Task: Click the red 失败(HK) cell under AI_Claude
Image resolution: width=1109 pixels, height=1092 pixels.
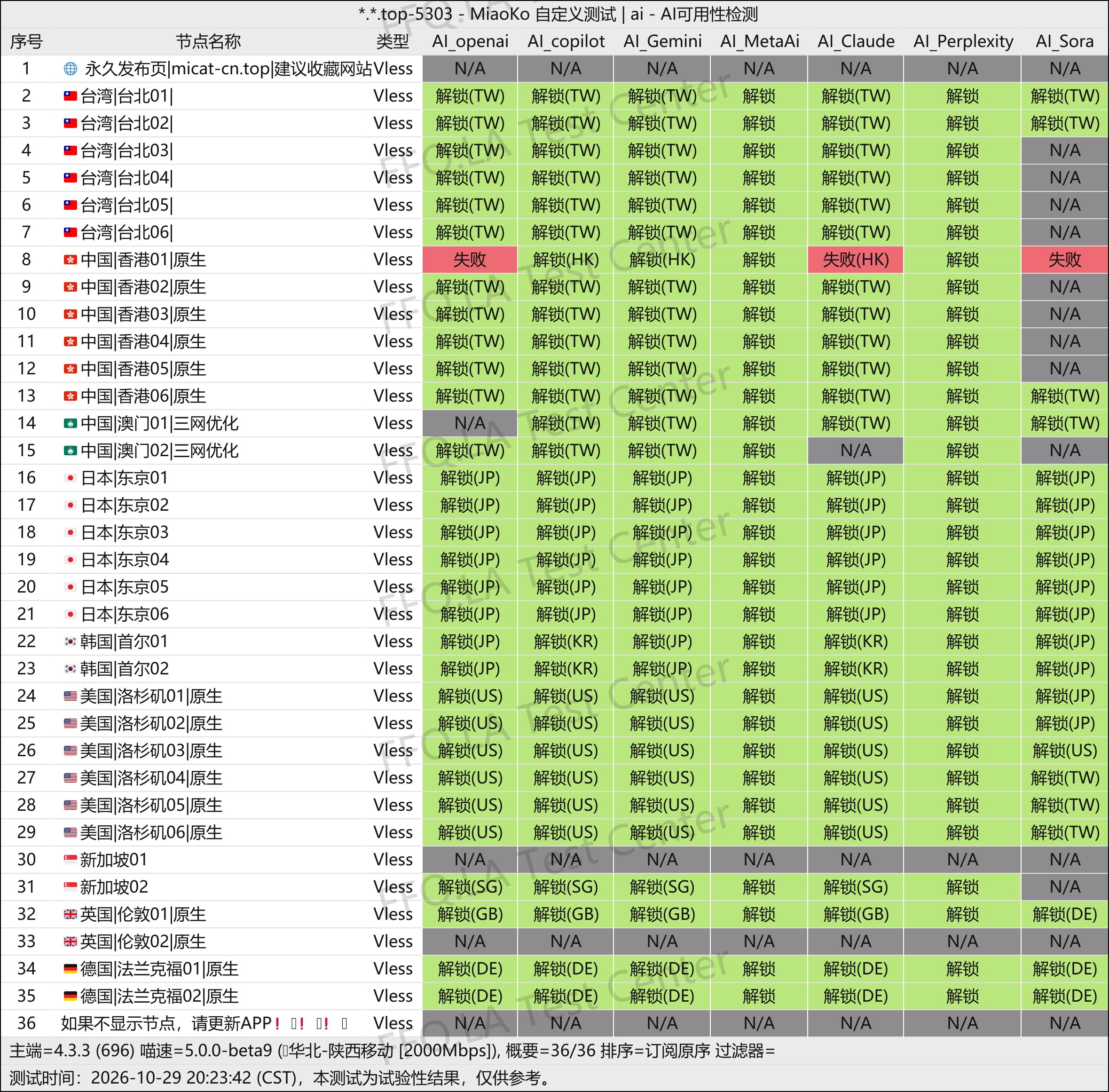Action: tap(856, 260)
